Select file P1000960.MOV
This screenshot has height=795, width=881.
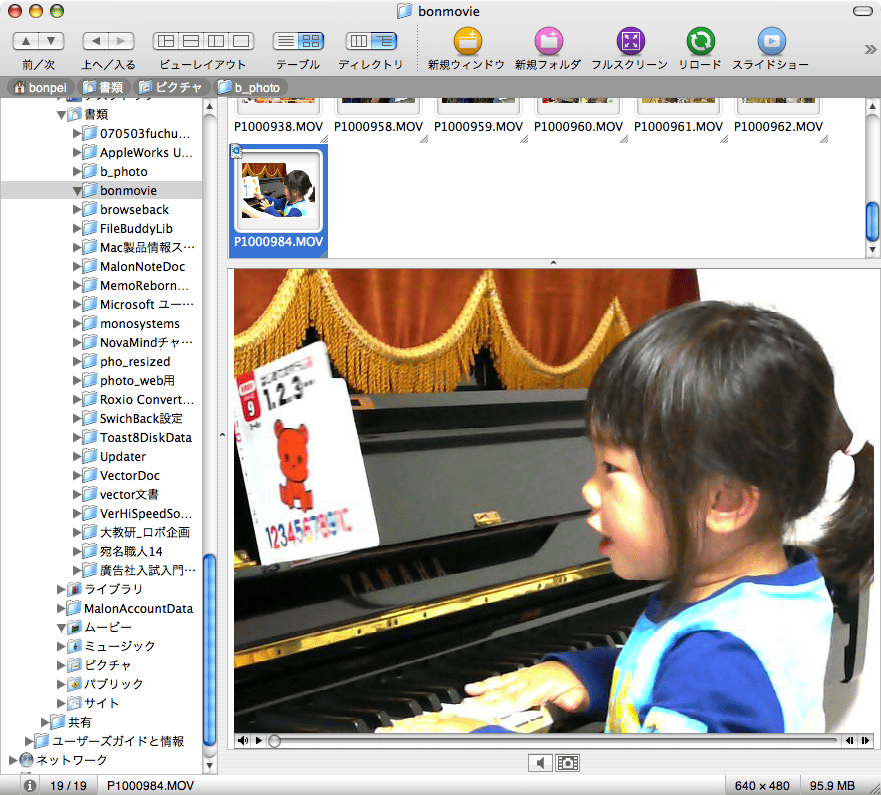(x=578, y=127)
